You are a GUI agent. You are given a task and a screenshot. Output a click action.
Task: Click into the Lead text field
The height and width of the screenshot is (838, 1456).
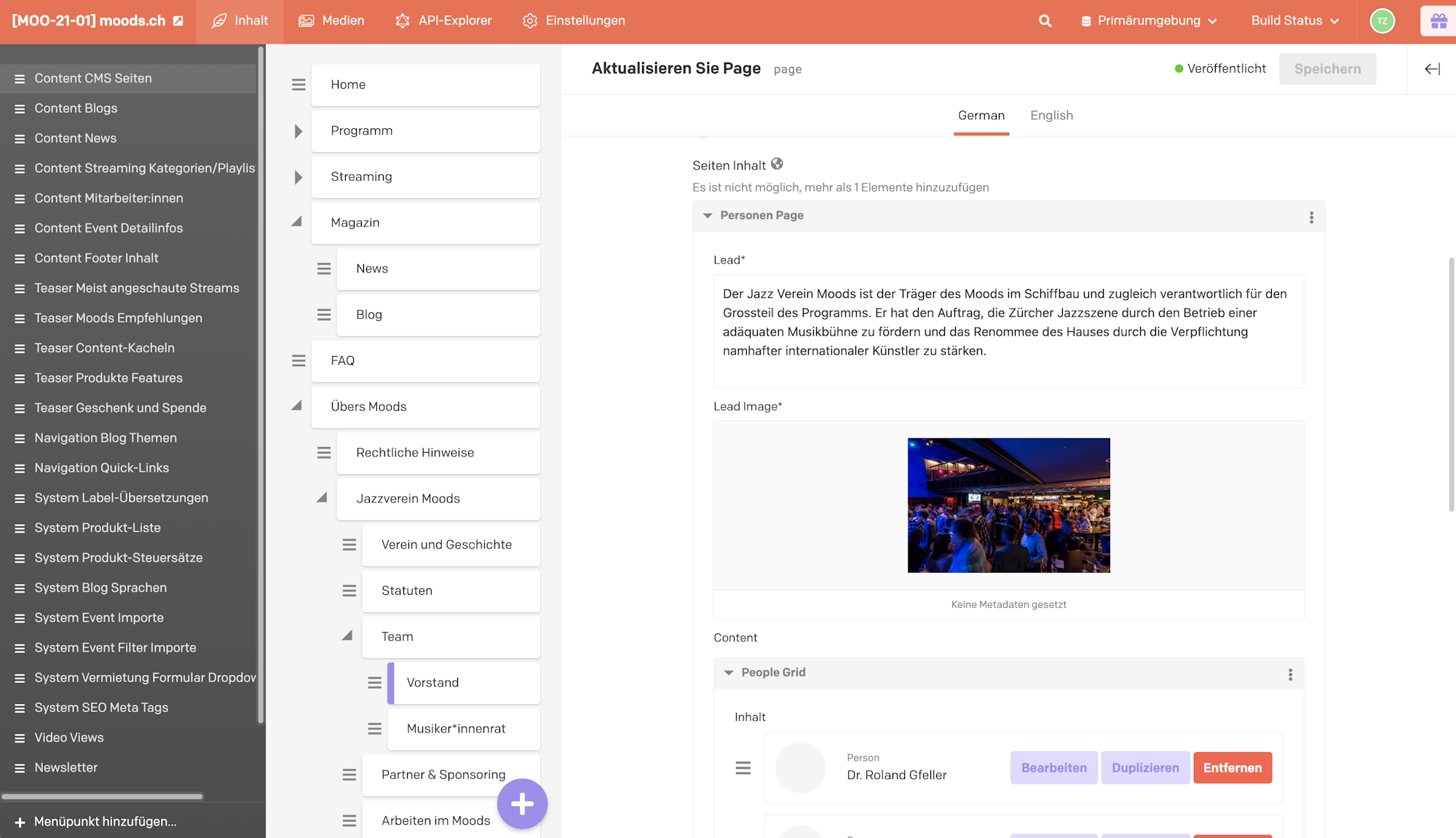click(1008, 331)
